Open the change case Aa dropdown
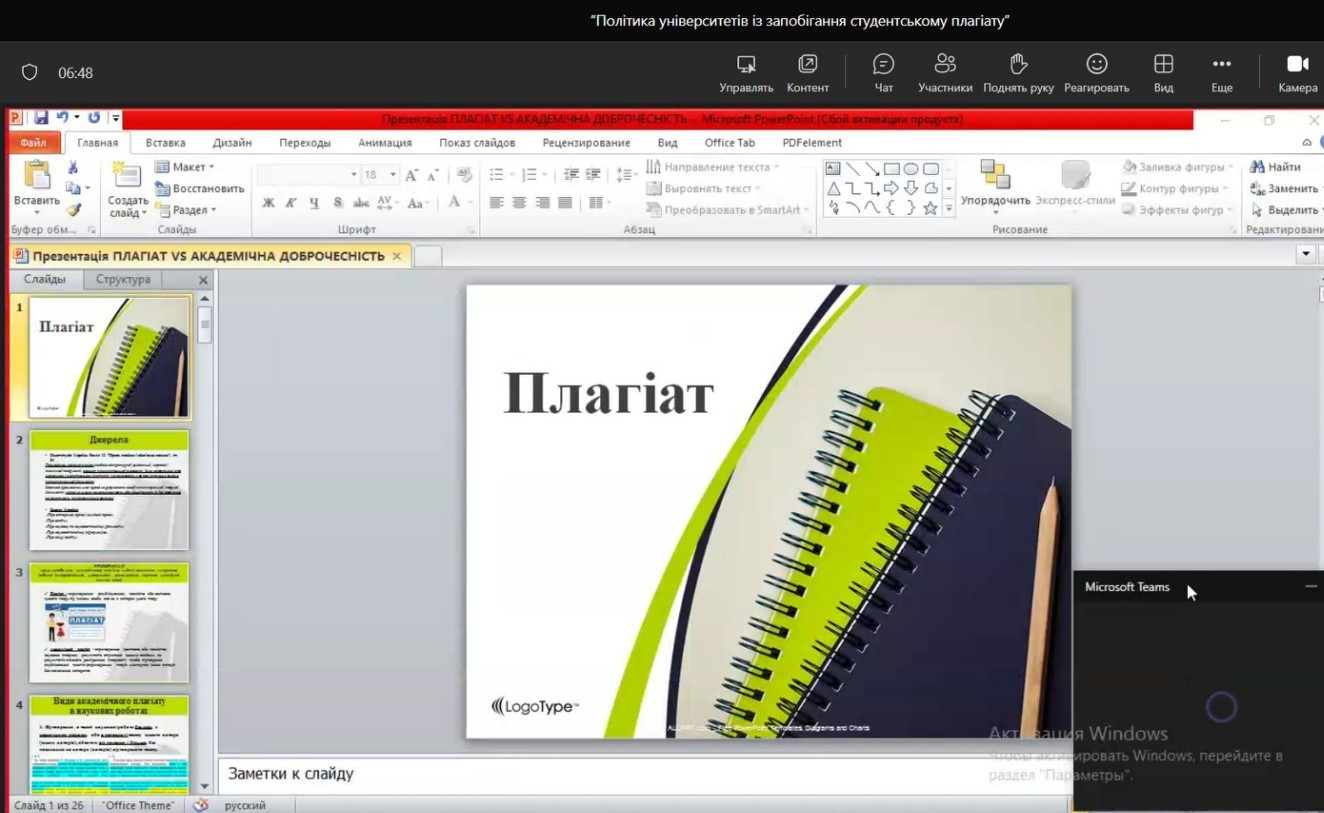This screenshot has width=1324, height=813. pyautogui.click(x=418, y=203)
